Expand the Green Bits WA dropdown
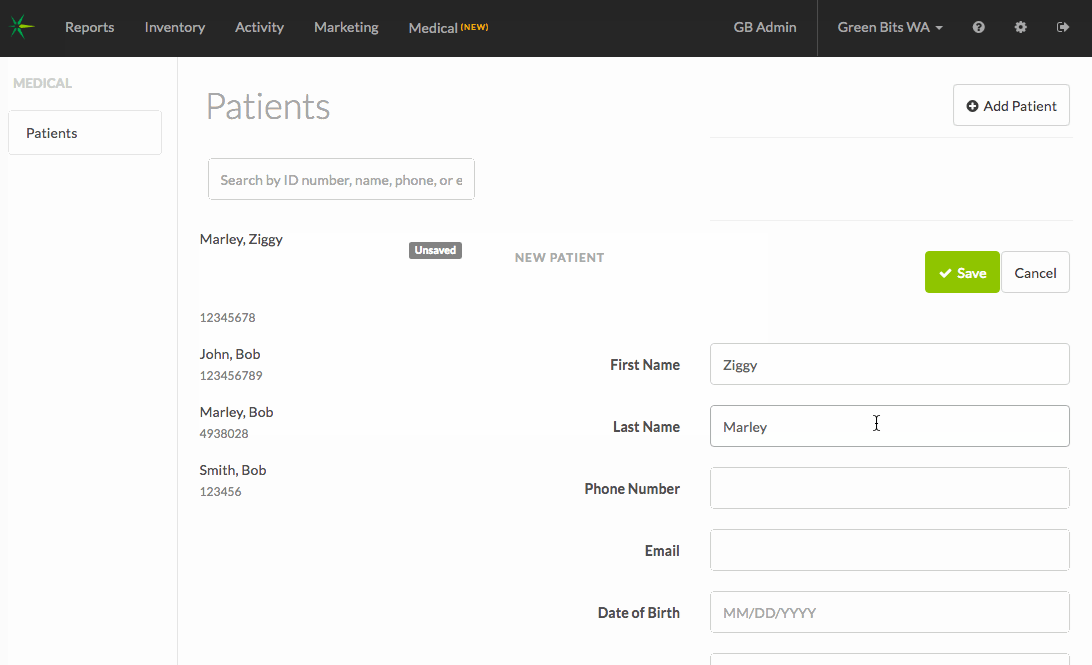The height and width of the screenshot is (665, 1092). (889, 28)
